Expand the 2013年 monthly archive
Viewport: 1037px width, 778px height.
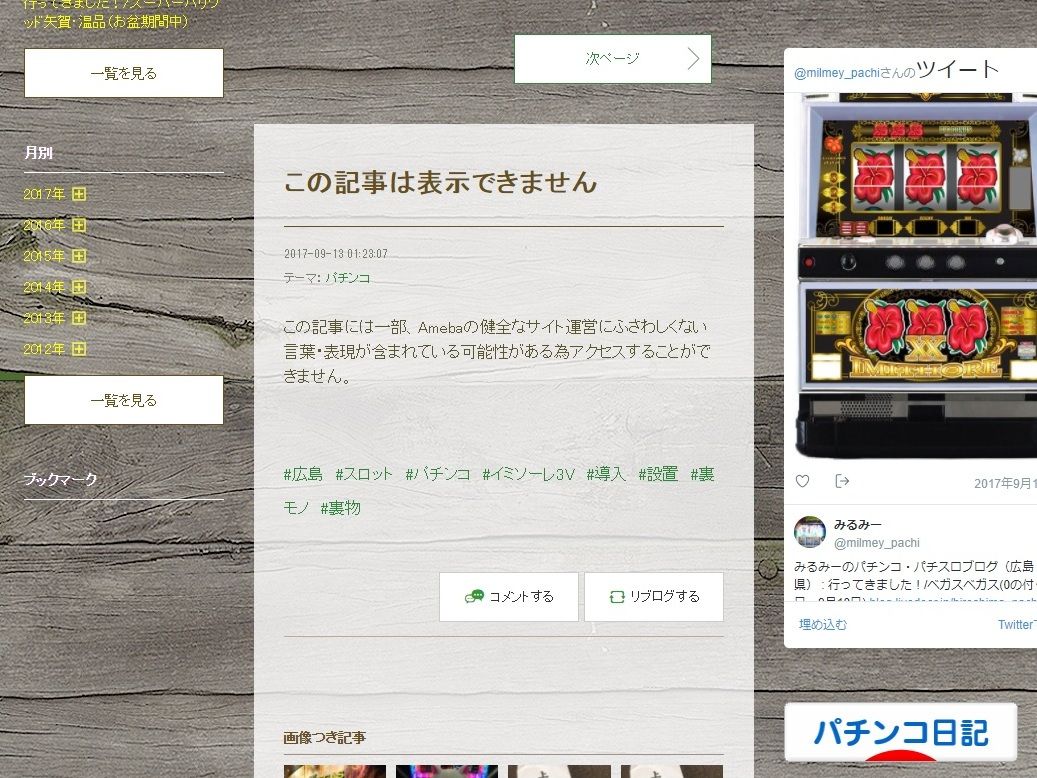click(79, 318)
